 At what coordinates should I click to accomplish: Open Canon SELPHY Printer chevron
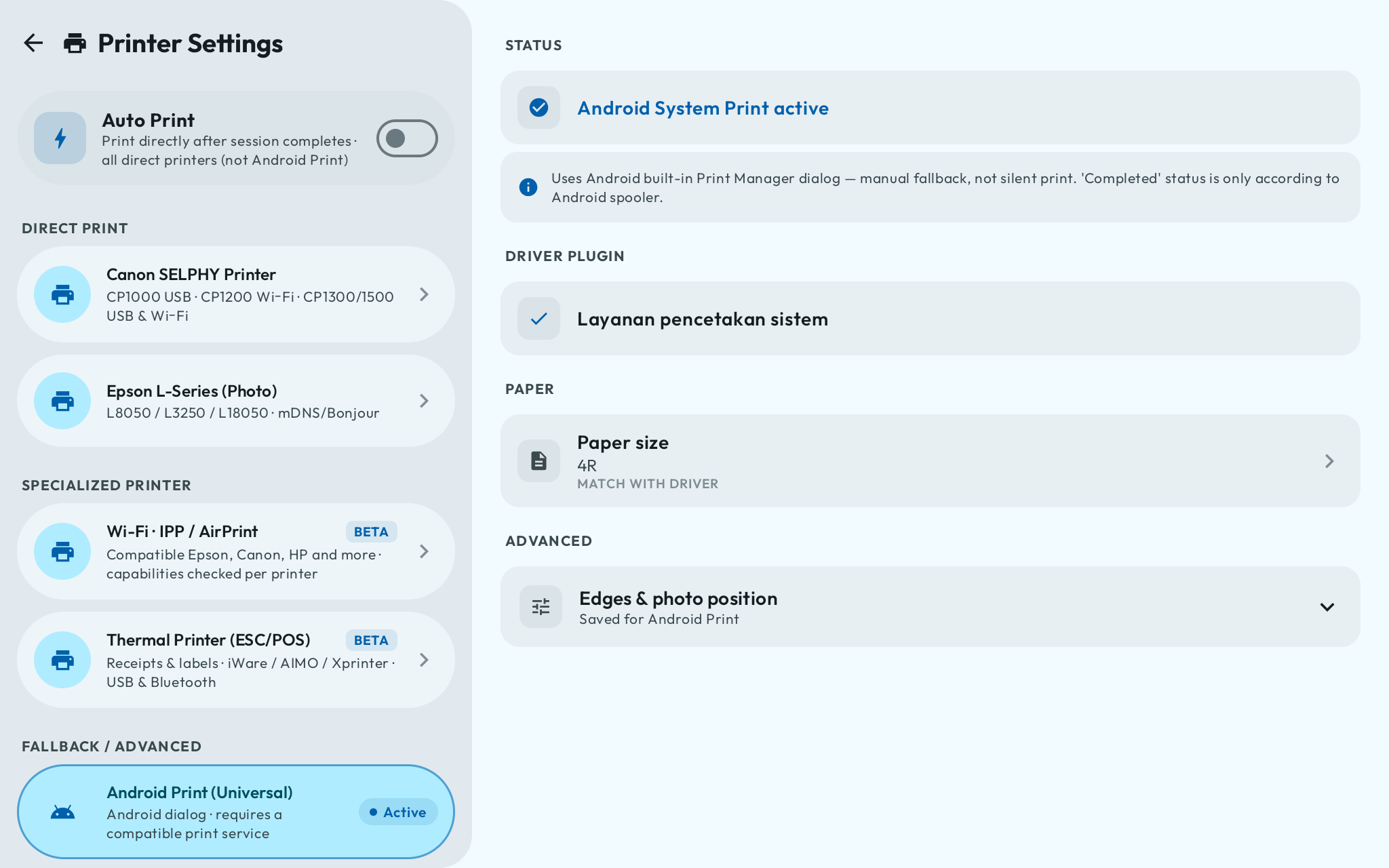pos(424,294)
